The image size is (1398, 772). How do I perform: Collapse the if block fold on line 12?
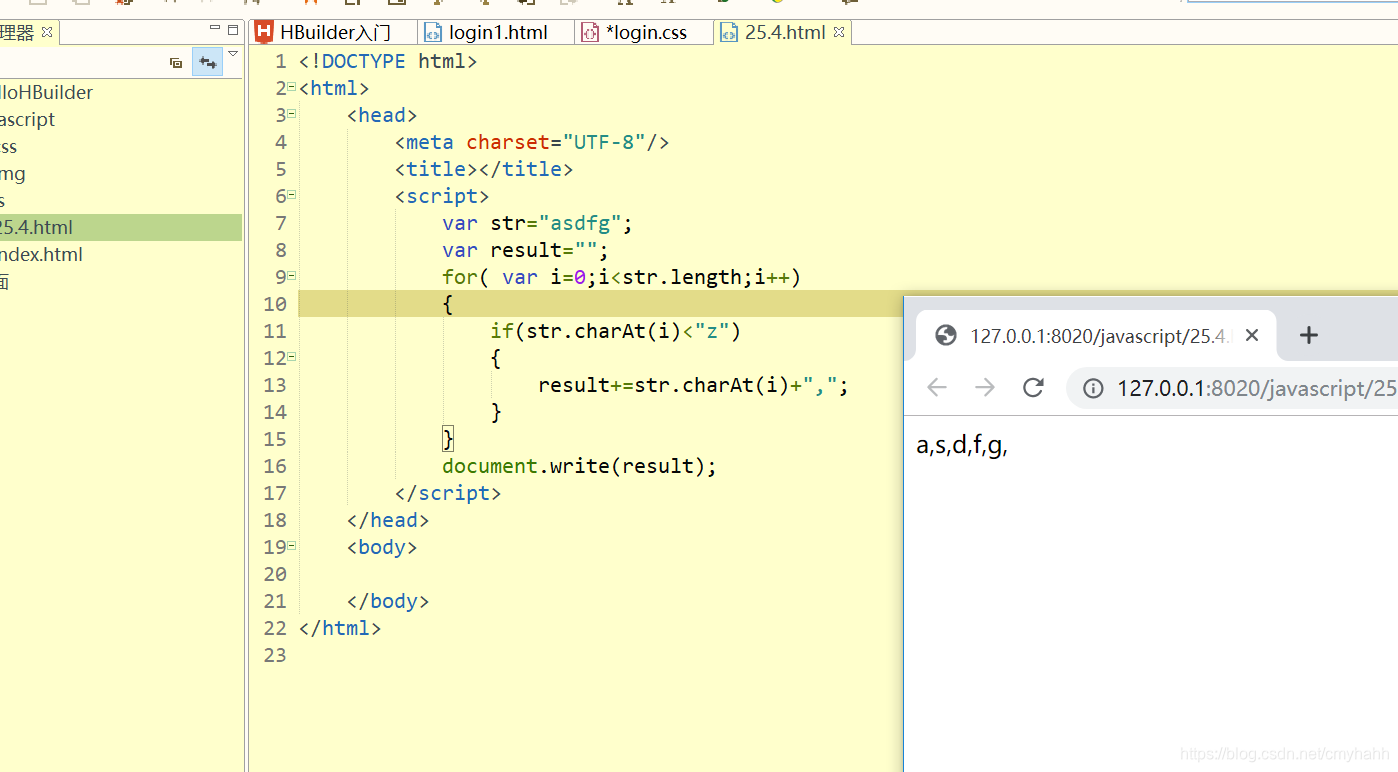(x=292, y=357)
